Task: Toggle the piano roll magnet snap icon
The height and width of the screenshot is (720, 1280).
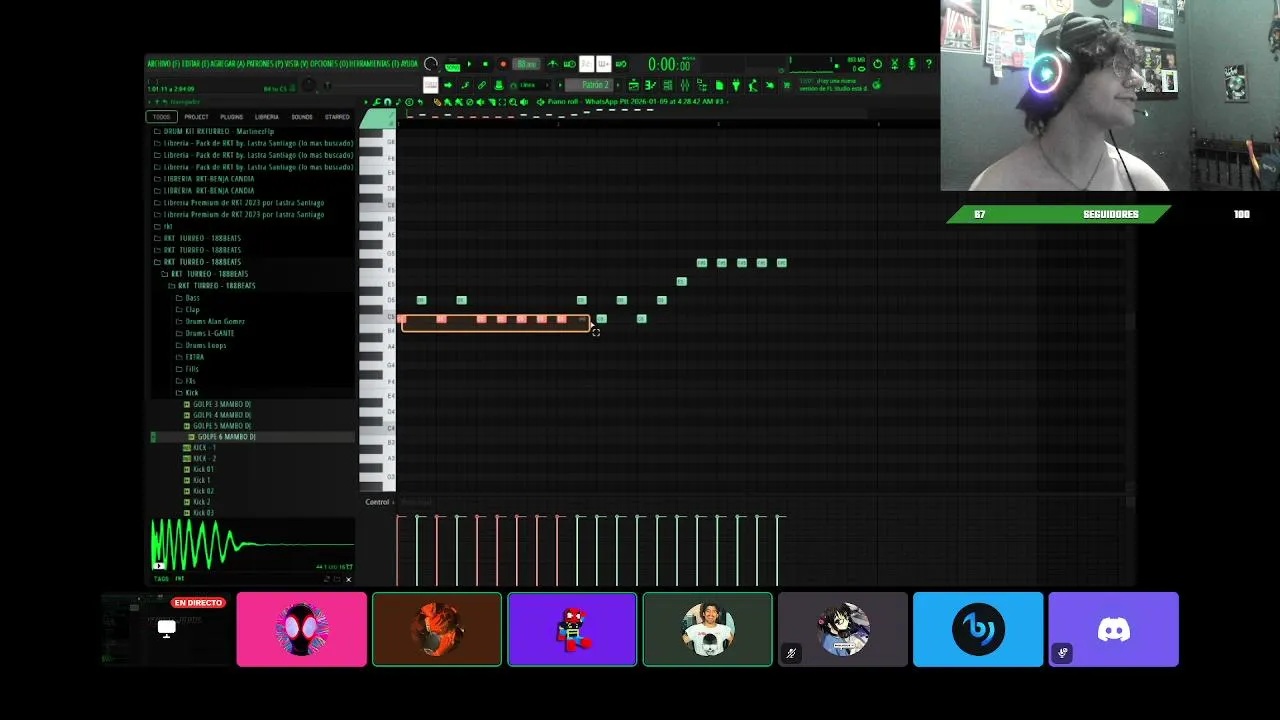Action: click(x=388, y=102)
